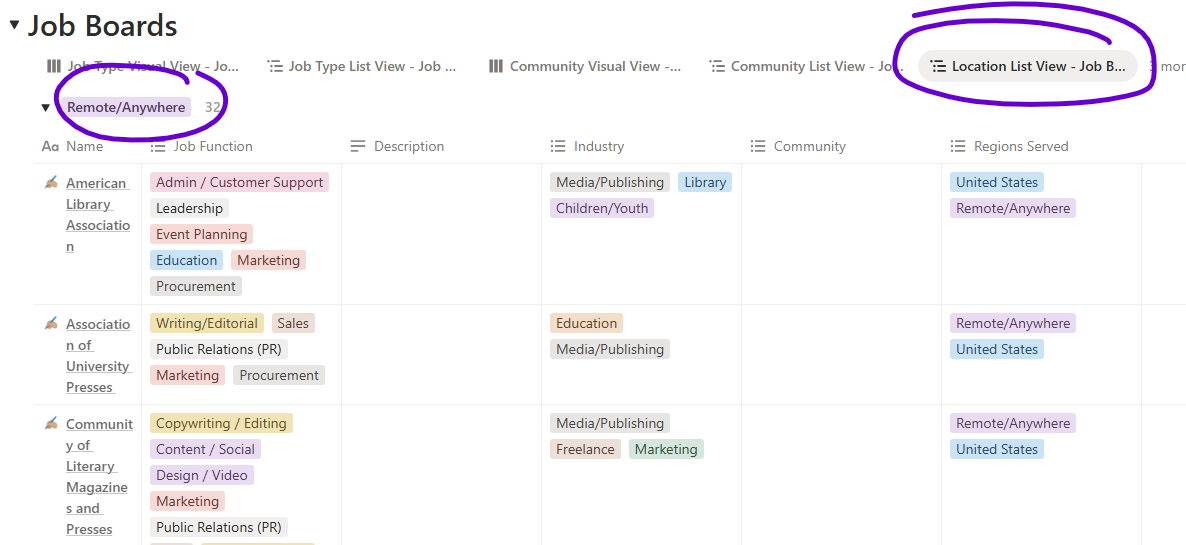
Task: Click Design / Video tag
Action: point(202,475)
